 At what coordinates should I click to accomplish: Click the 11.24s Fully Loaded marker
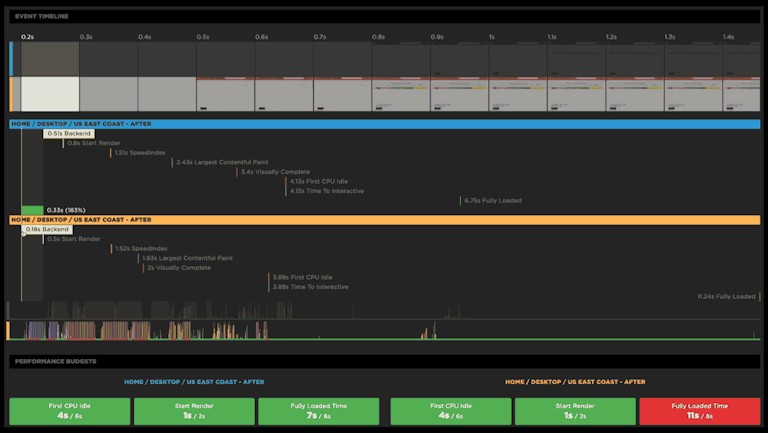(x=726, y=296)
